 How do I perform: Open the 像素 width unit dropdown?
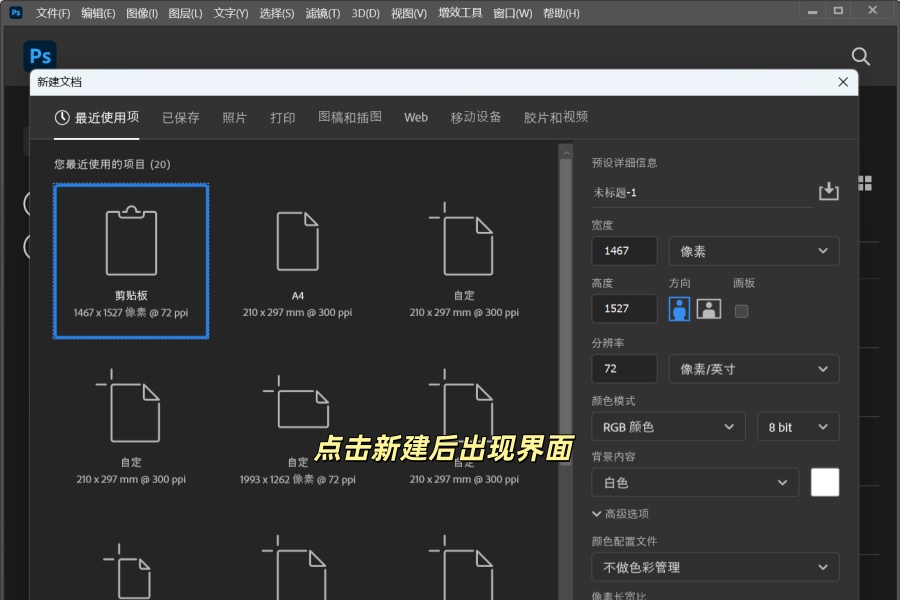pos(754,251)
